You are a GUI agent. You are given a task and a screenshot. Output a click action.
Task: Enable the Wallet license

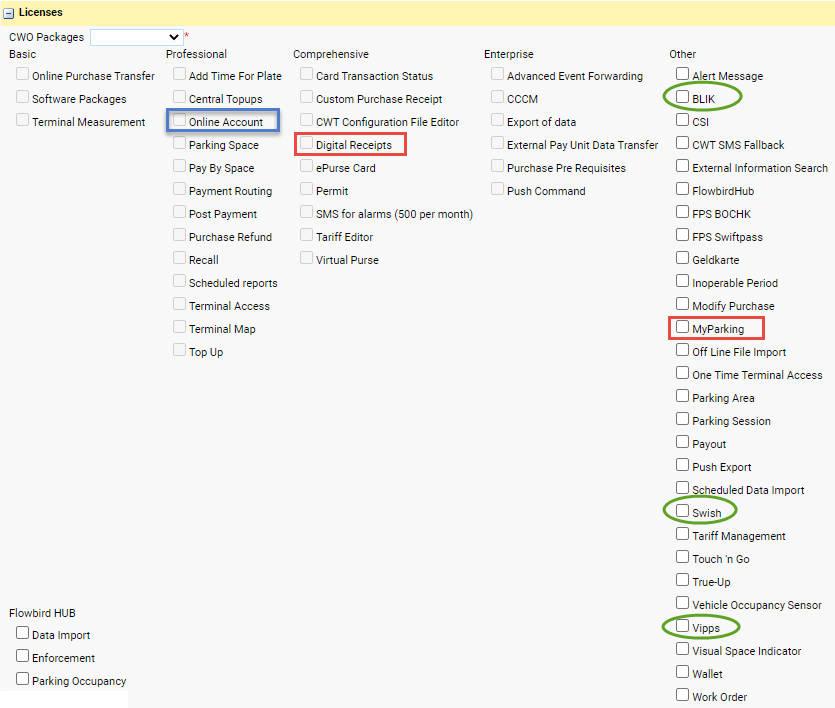[682, 671]
